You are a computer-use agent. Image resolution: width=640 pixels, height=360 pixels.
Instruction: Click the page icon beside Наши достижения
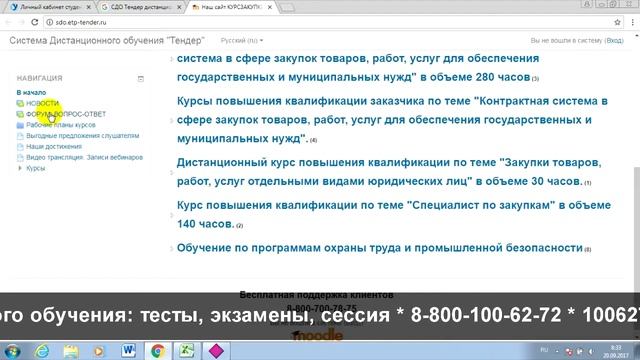click(x=20, y=147)
